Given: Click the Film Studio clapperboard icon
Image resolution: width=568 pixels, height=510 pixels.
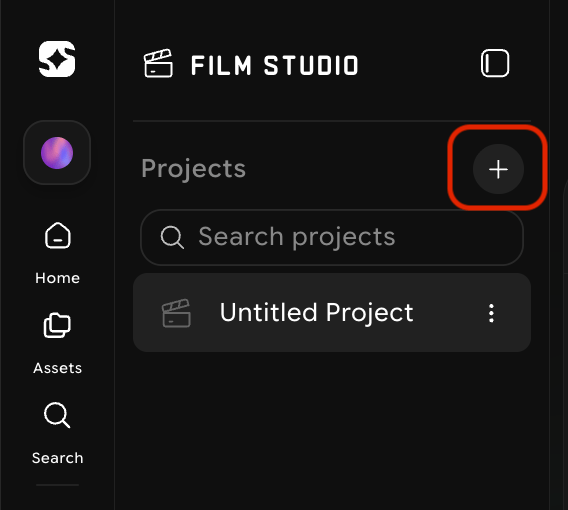Looking at the screenshot, I should click(x=158, y=63).
